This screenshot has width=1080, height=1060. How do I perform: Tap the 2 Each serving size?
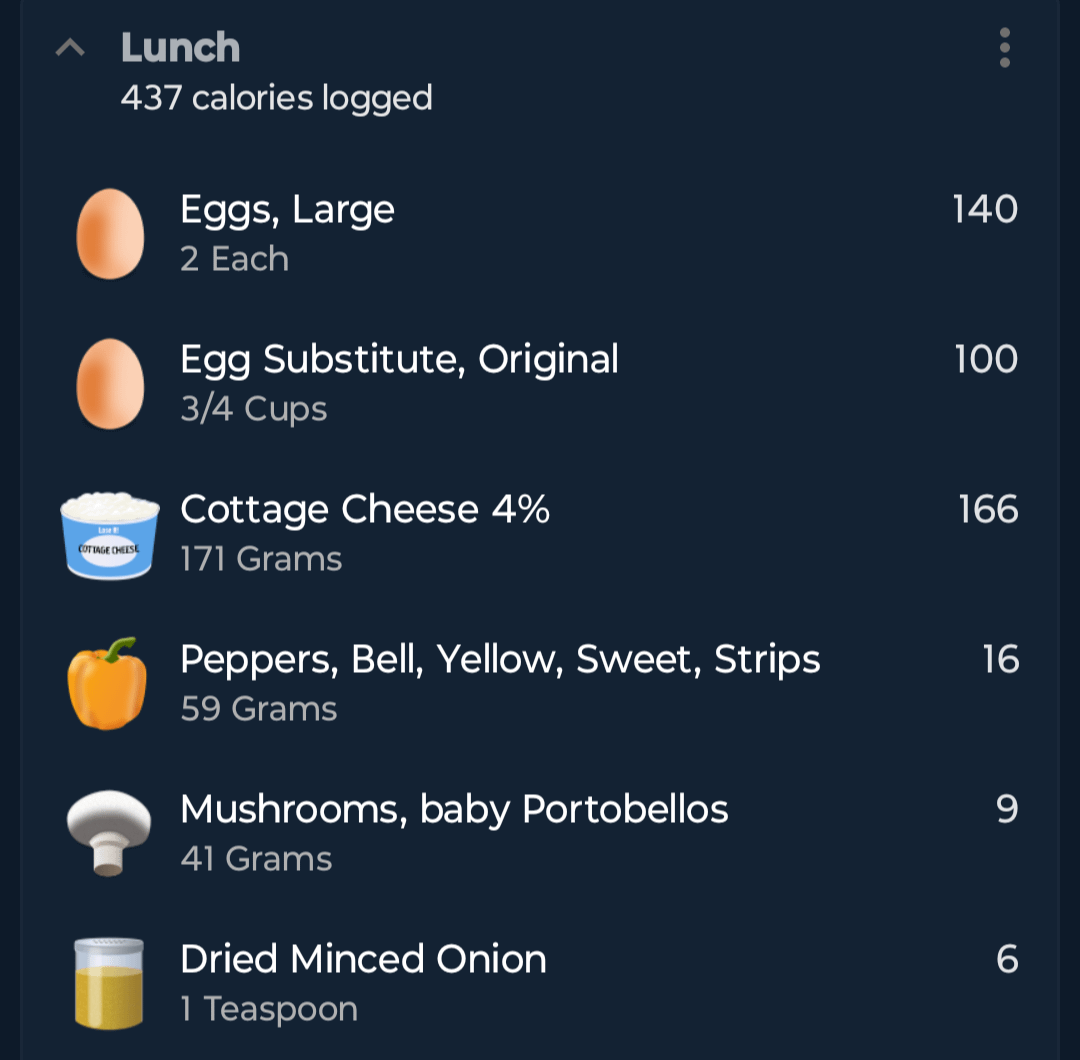[234, 259]
